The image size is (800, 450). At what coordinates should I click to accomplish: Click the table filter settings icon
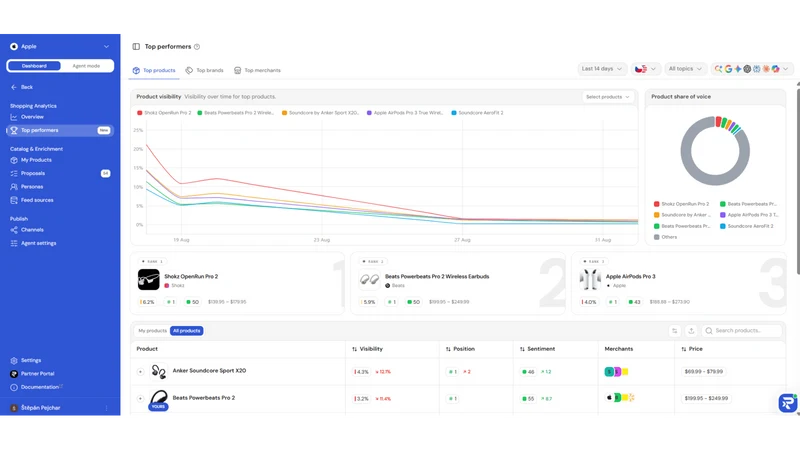(674, 331)
